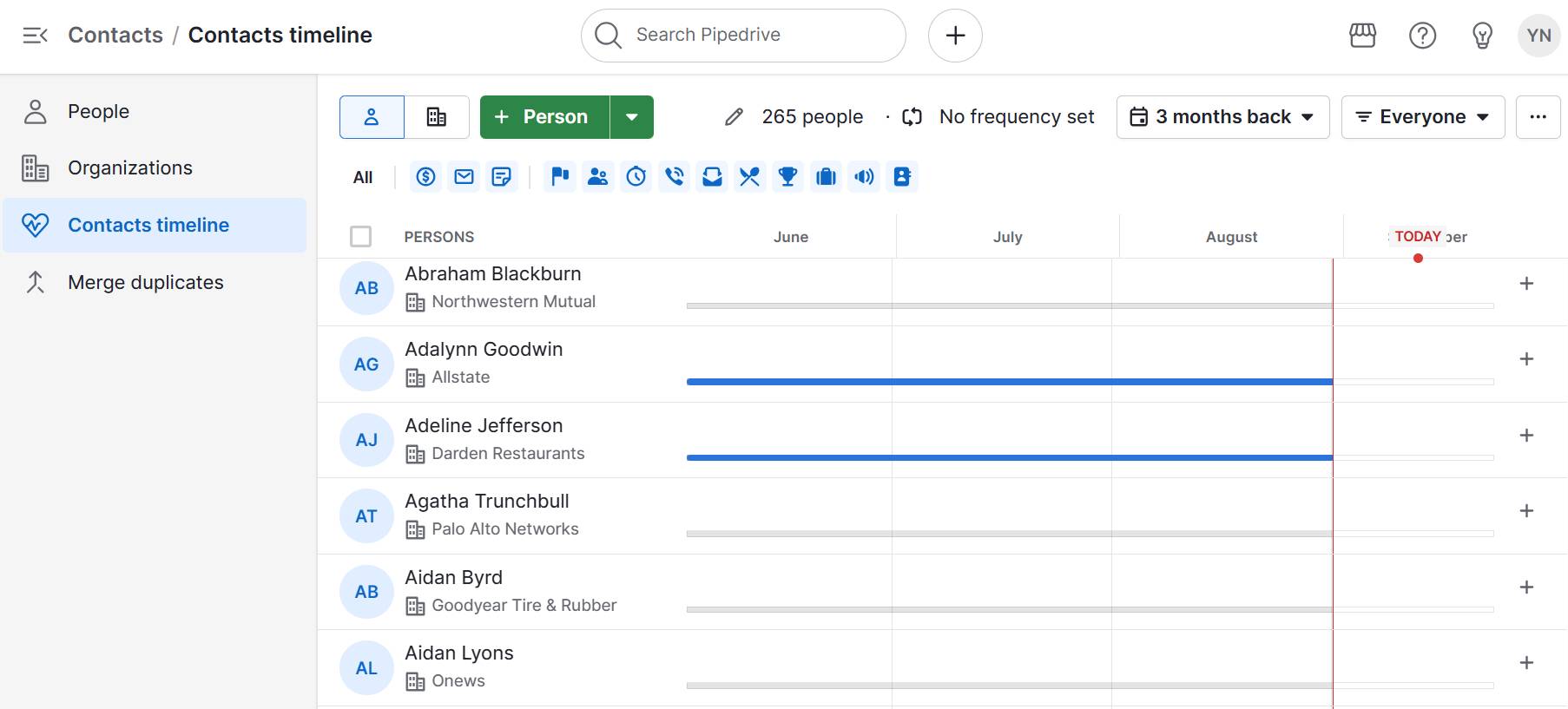
Task: Open Merge duplicates in sidebar
Action: [x=155, y=282]
